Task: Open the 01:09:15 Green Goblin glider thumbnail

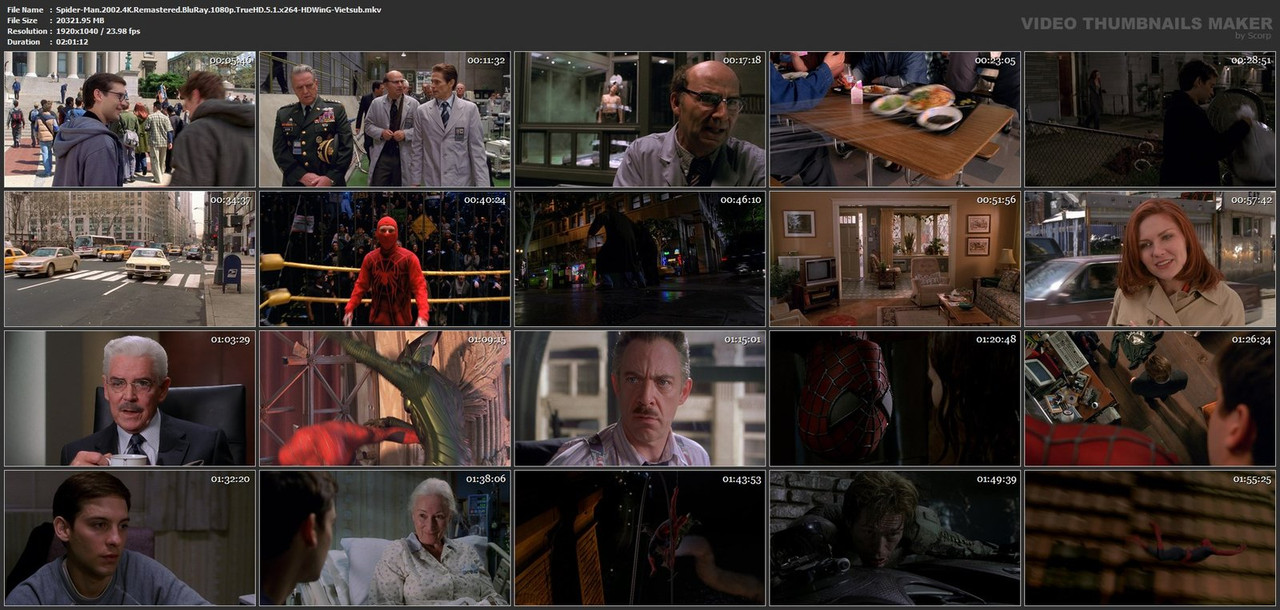Action: click(385, 398)
